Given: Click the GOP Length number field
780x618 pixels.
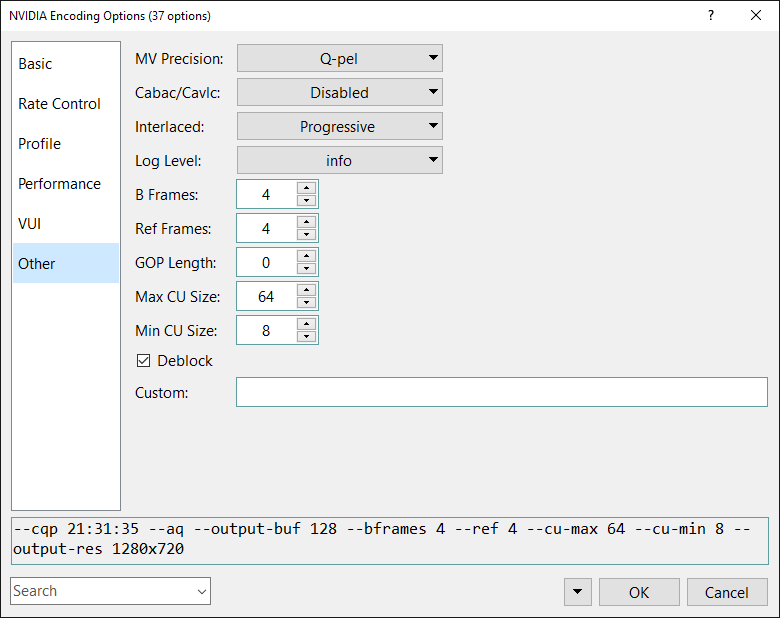Looking at the screenshot, I should tap(267, 262).
